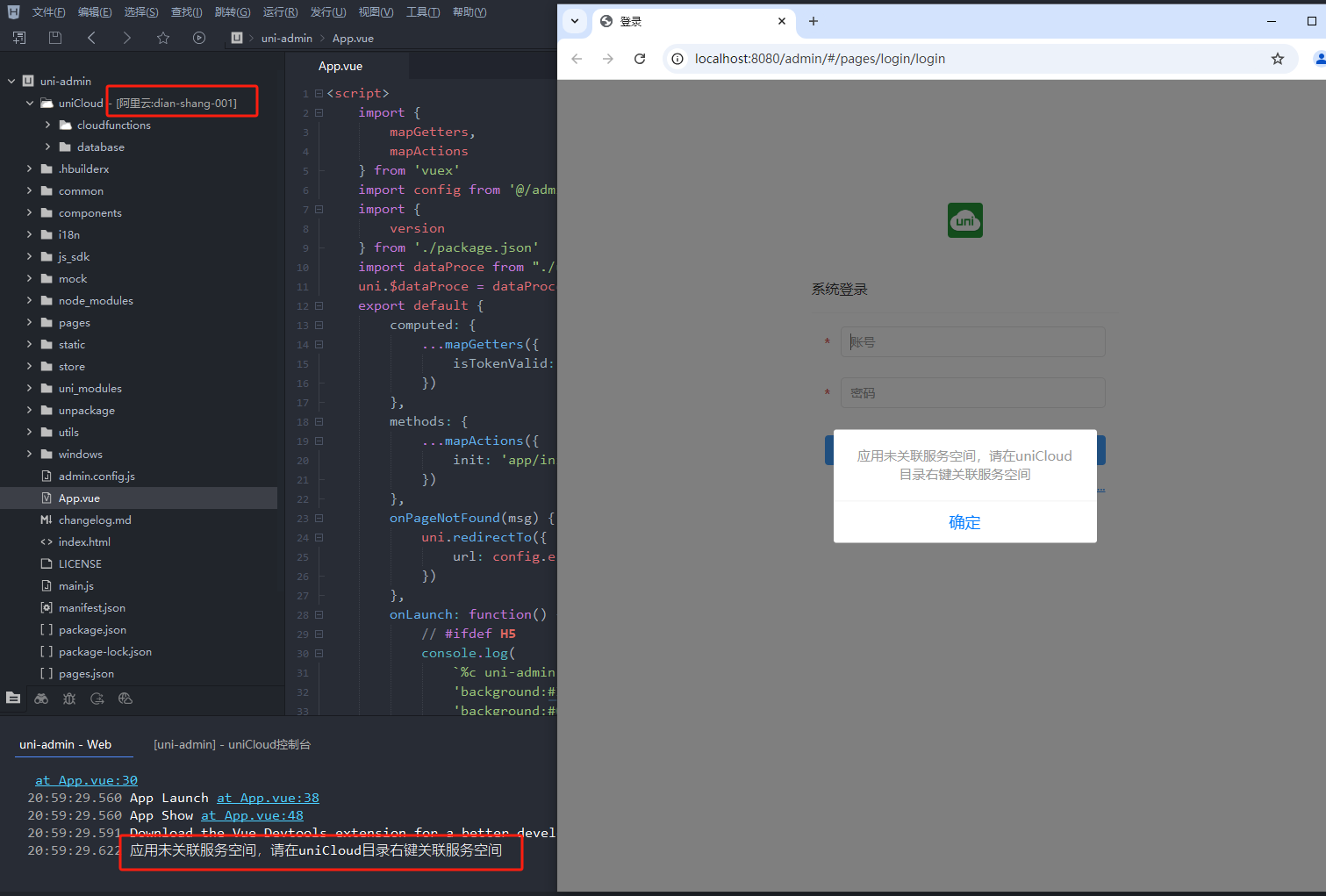Collapse the uniCloud folder
The height and width of the screenshot is (896, 1326).
[x=29, y=103]
